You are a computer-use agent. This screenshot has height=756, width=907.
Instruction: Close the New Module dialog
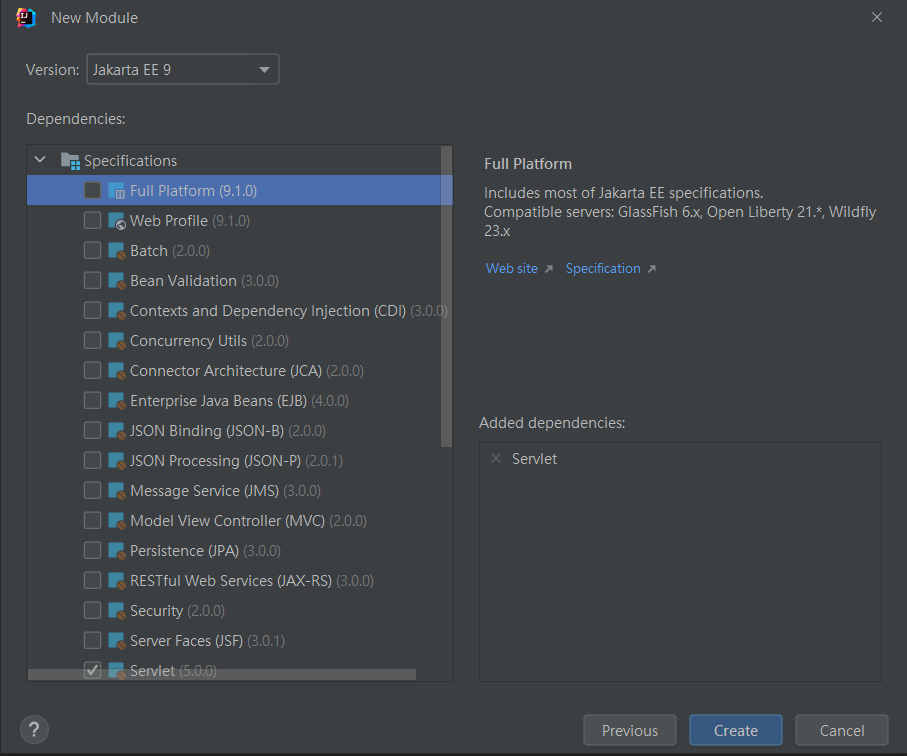876,17
